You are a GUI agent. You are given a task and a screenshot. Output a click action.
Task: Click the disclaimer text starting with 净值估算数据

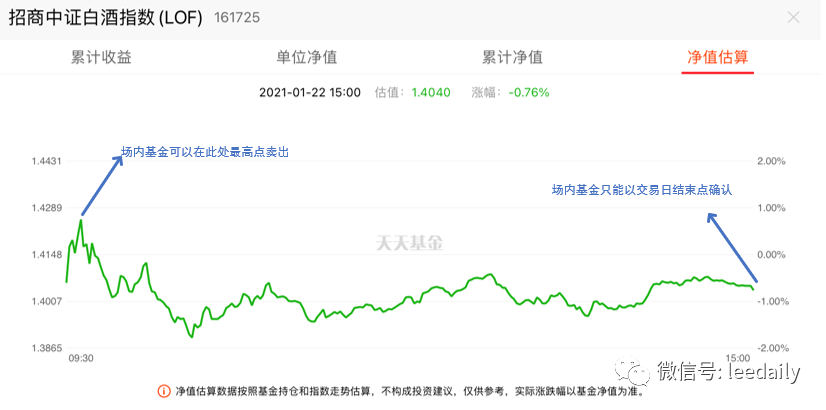[412, 392]
